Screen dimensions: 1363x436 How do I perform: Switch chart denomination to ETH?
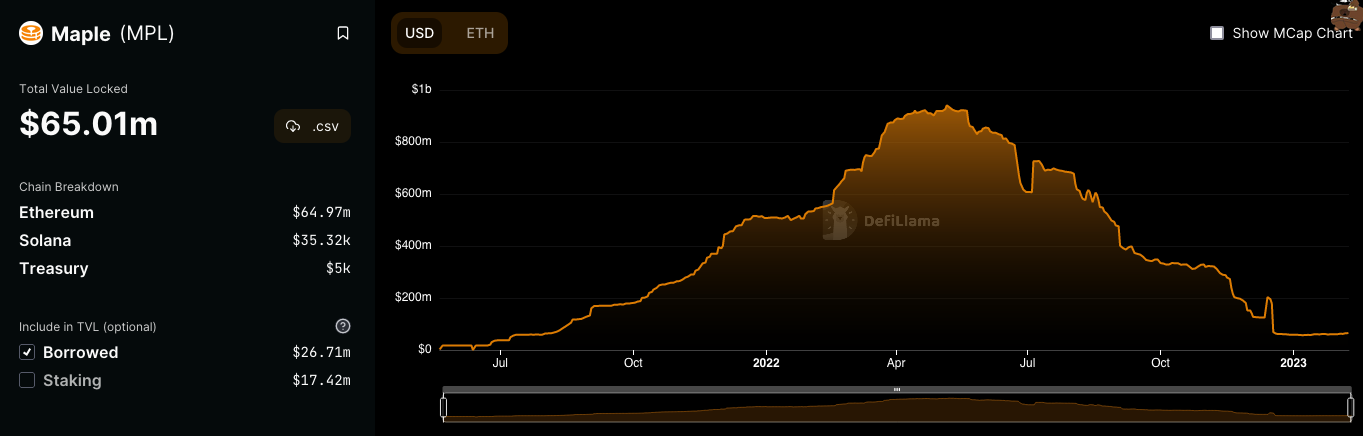pos(480,33)
